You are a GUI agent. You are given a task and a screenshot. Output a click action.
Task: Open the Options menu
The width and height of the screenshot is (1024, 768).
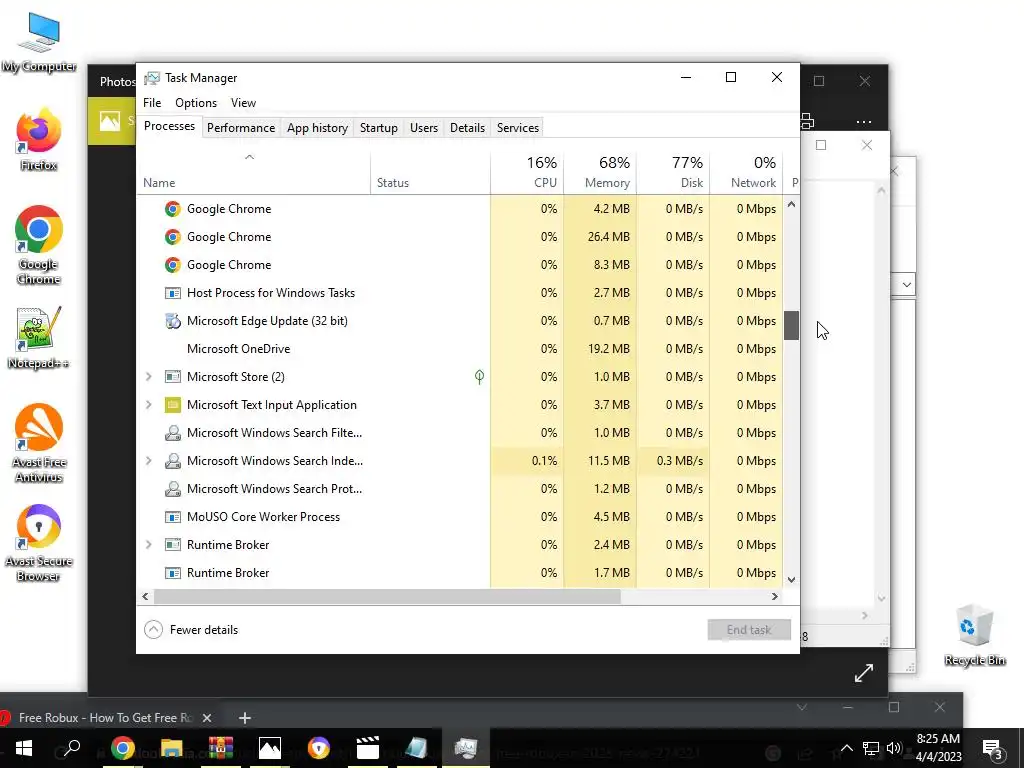coord(195,103)
